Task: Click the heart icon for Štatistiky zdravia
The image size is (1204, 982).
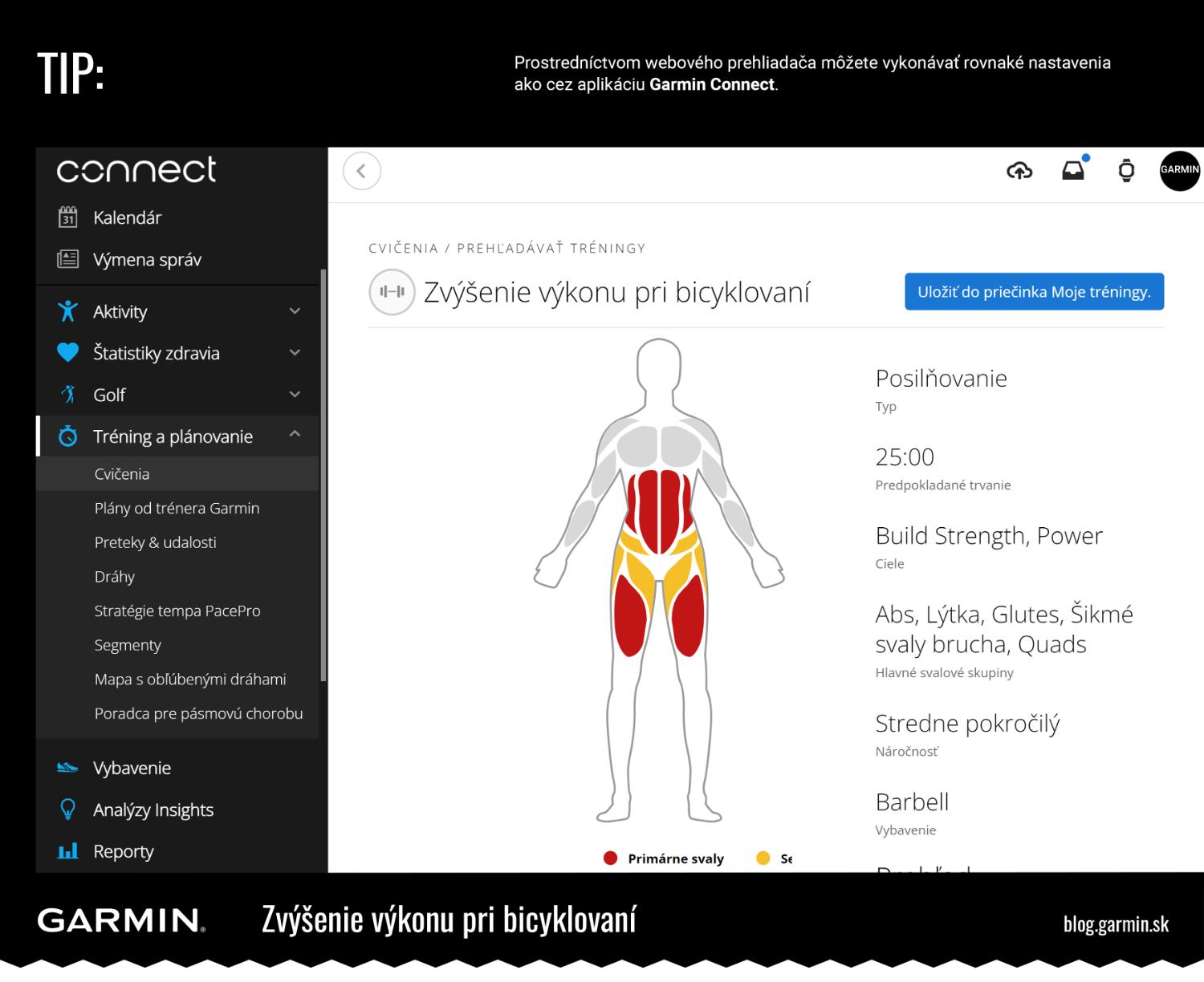Action: [68, 353]
